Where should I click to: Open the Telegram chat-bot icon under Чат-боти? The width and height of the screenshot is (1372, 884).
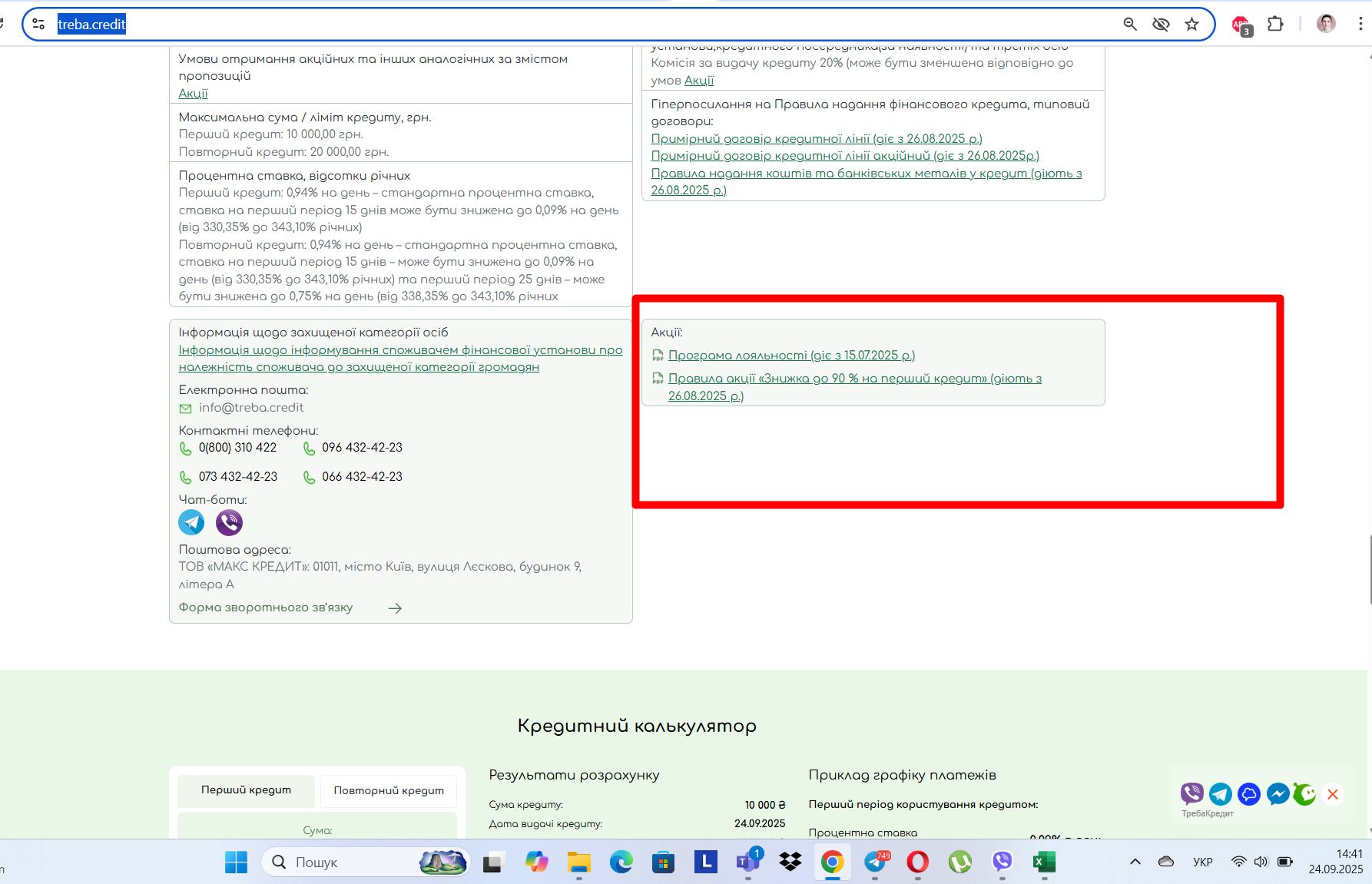click(x=191, y=522)
